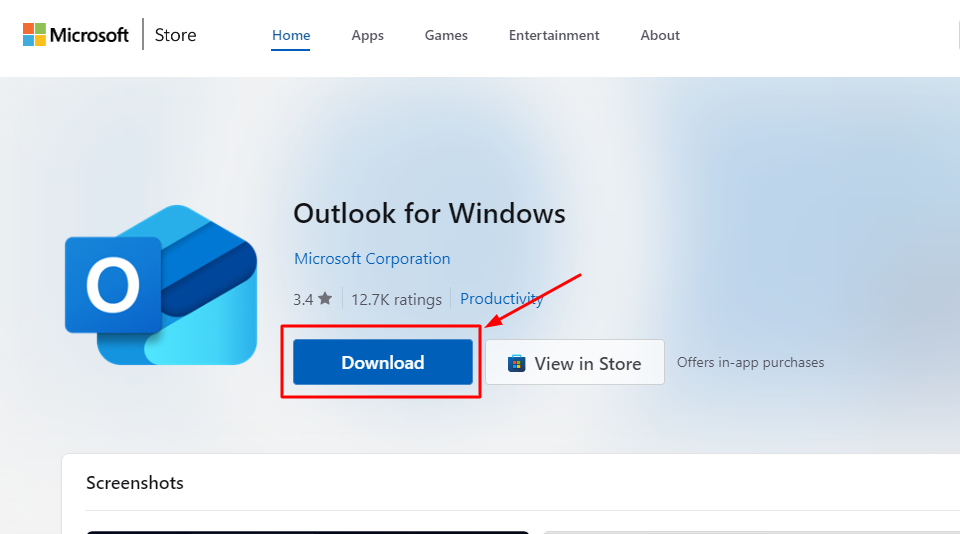The height and width of the screenshot is (534, 960).
Task: Click the Store bag icon
Action: tap(516, 364)
